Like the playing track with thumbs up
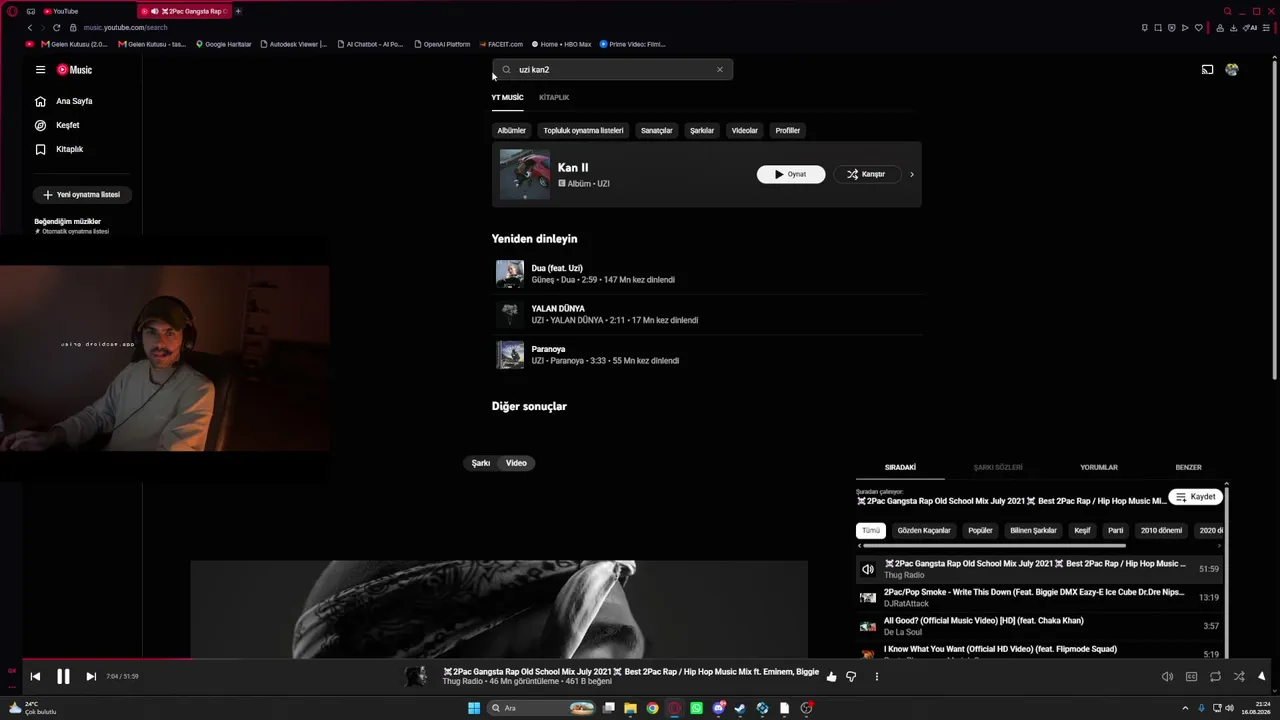1280x720 pixels. pos(831,677)
